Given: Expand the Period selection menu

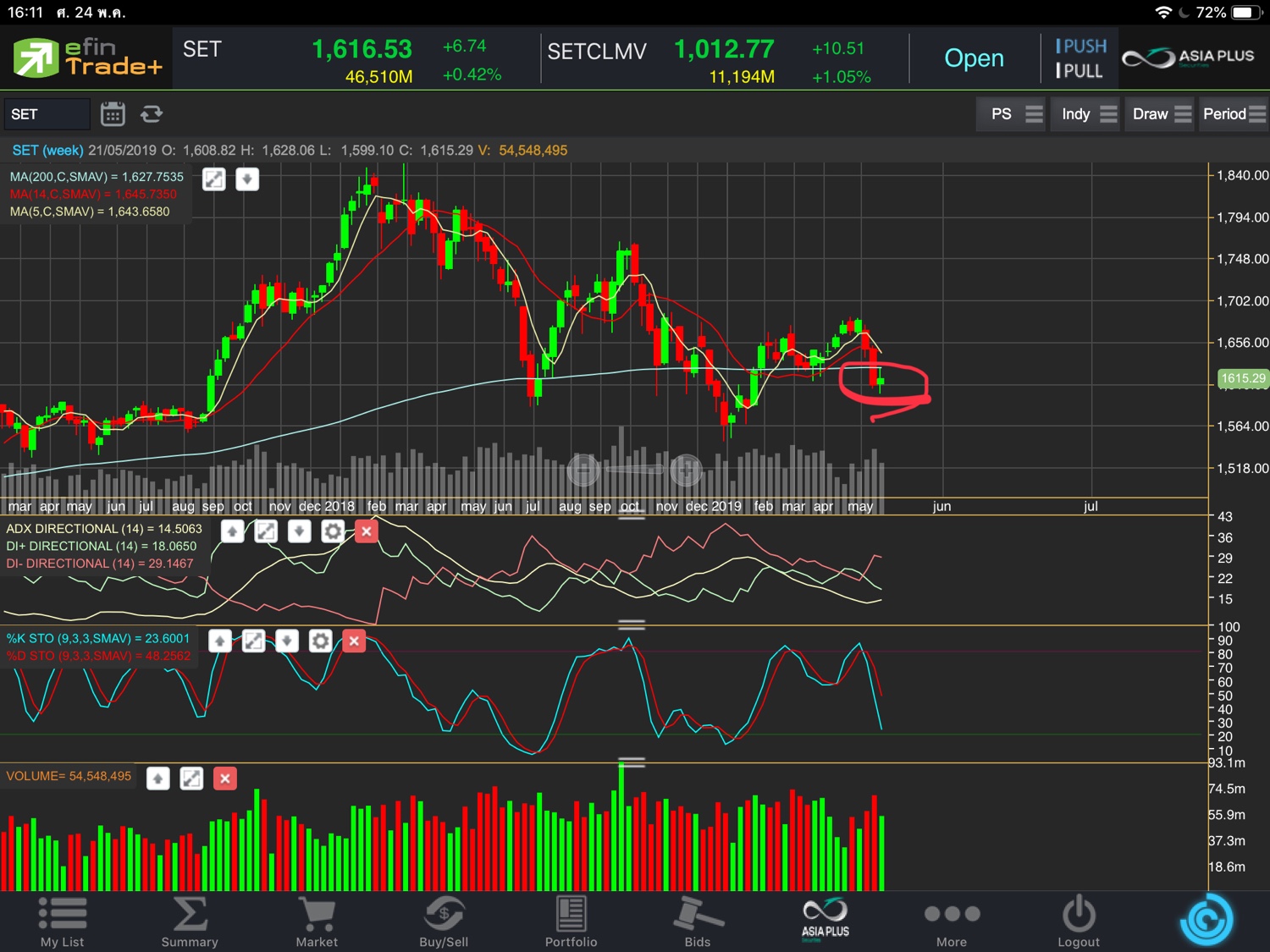Looking at the screenshot, I should click(x=1234, y=114).
